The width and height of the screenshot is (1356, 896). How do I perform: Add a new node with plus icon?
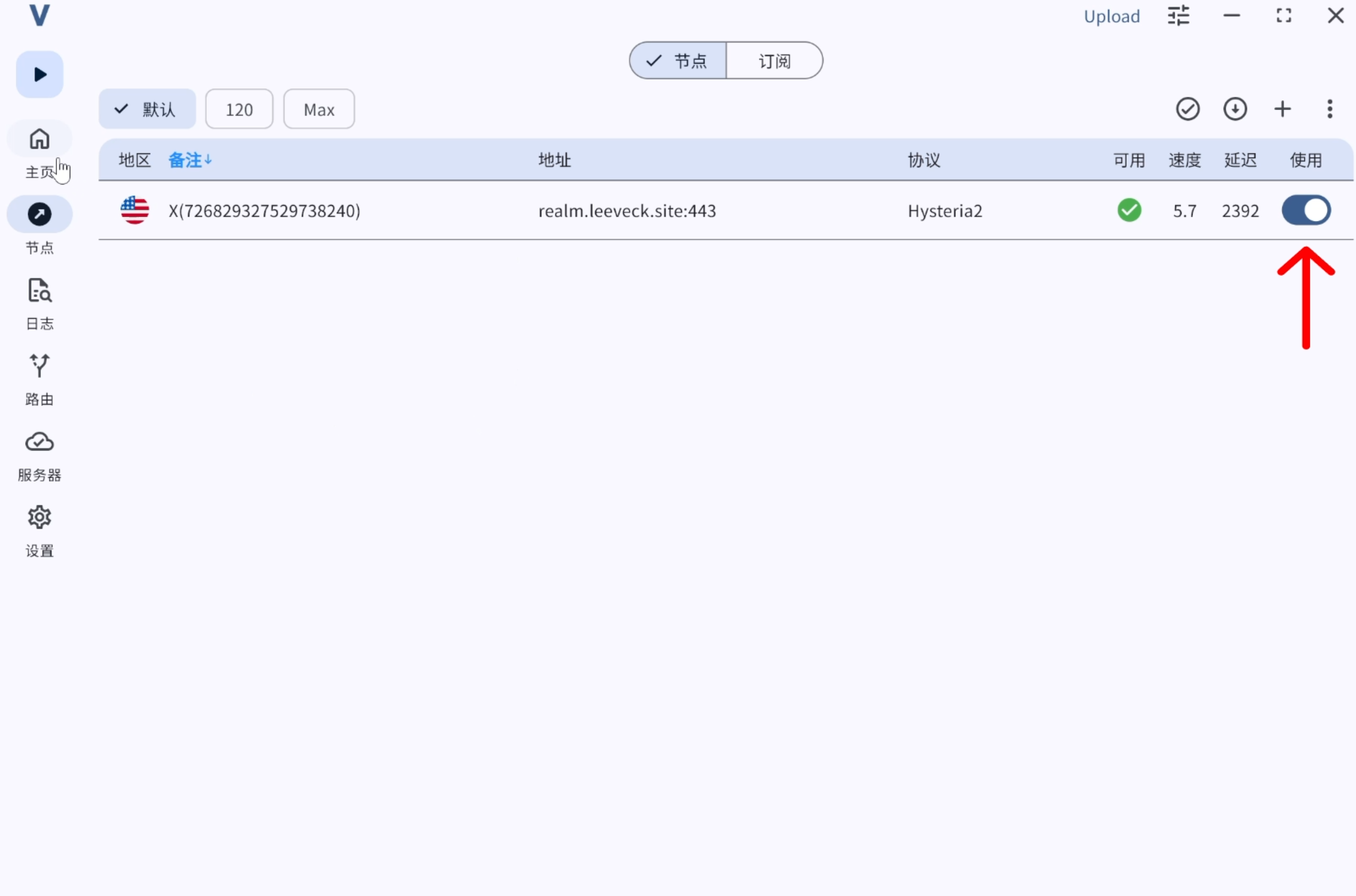coord(1282,109)
